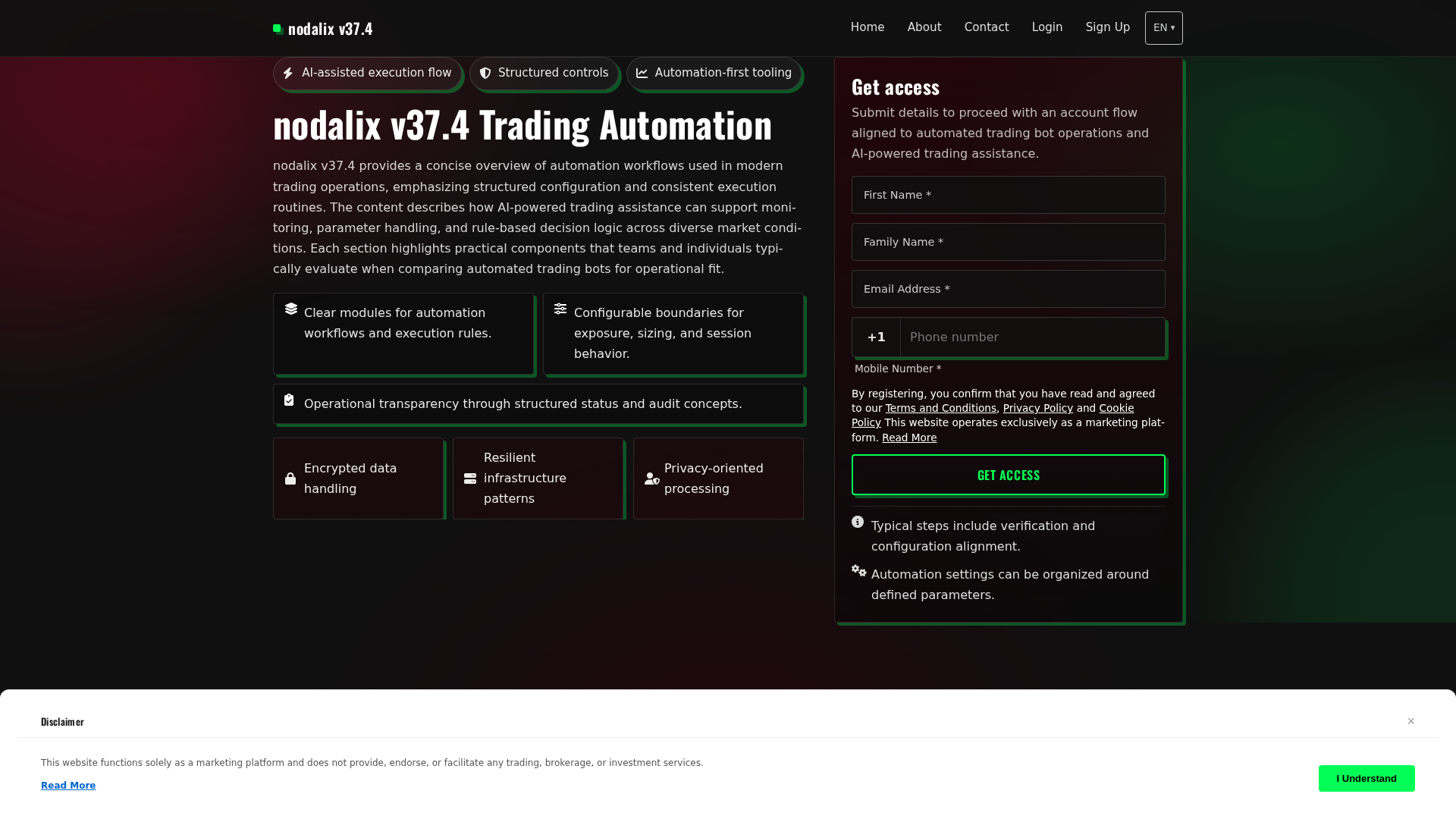Close the Disclaimer banner with the X
Image resolution: width=1456 pixels, height=819 pixels.
click(x=1411, y=721)
